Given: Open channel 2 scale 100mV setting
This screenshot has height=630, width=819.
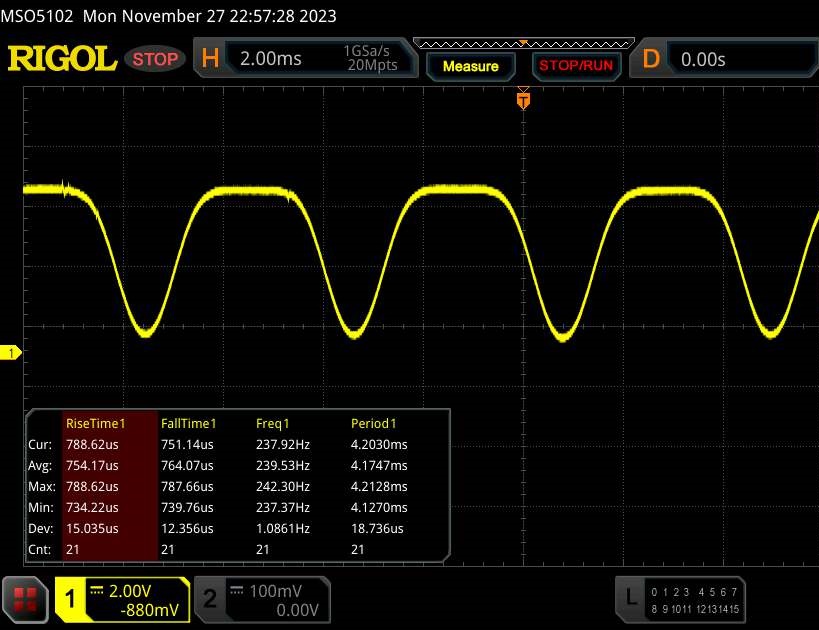Looking at the screenshot, I should (x=275, y=591).
